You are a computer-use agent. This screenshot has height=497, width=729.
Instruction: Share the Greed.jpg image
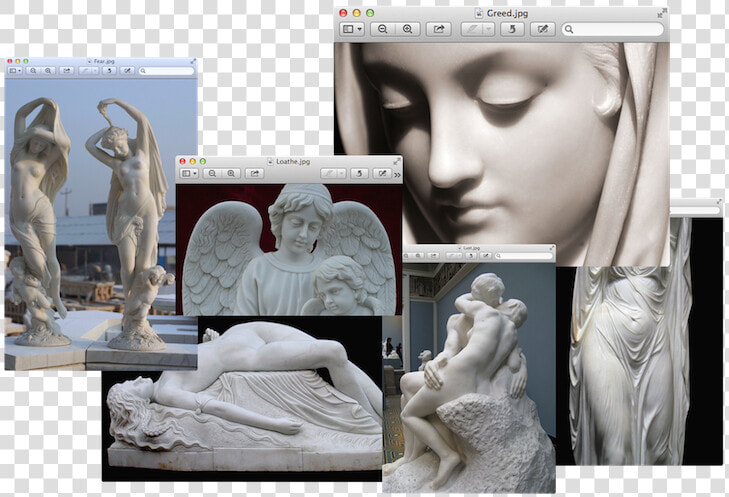[x=438, y=29]
